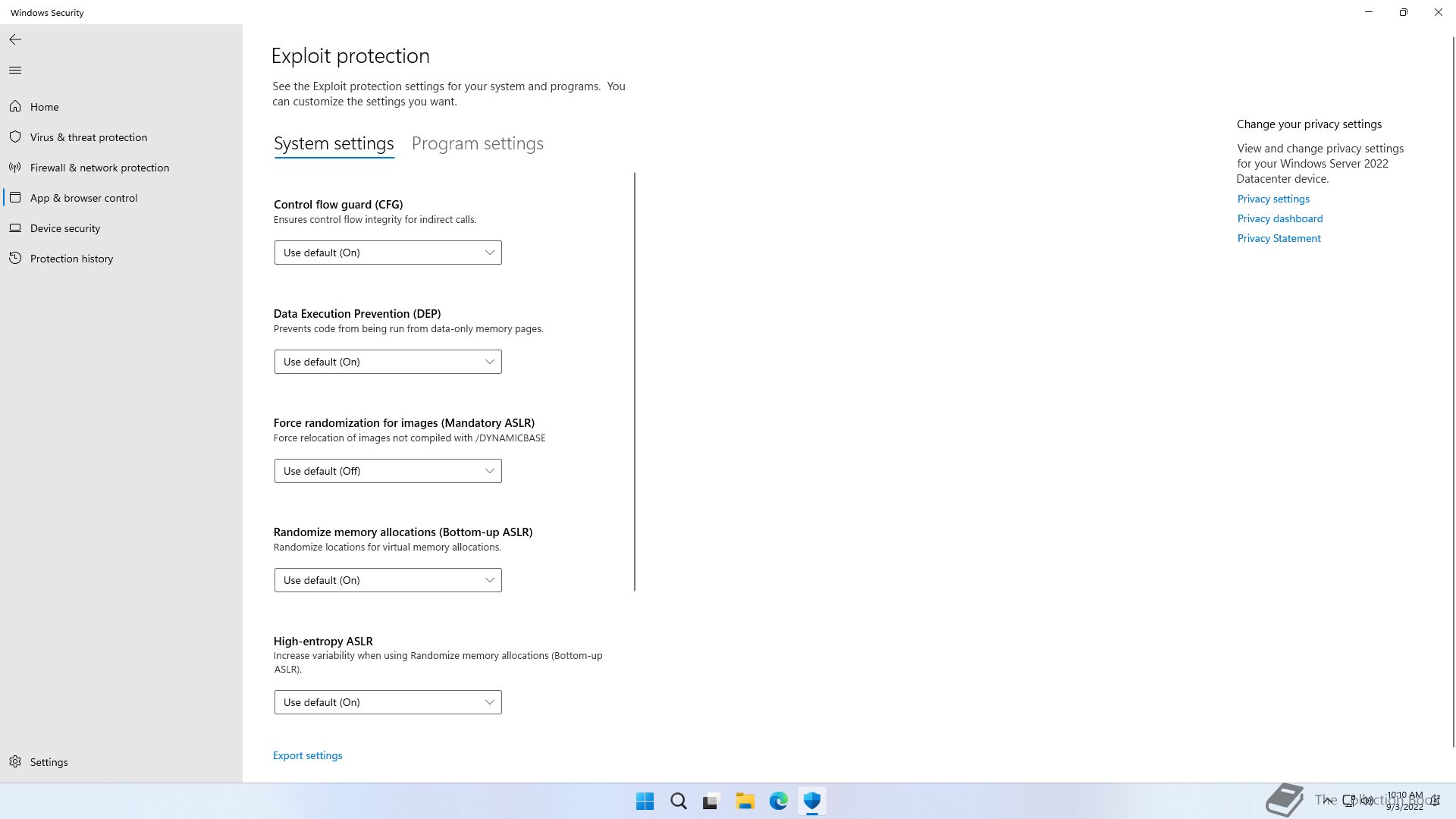
Task: Click the Virus & threat protection shield icon
Action: pyautogui.click(x=15, y=137)
